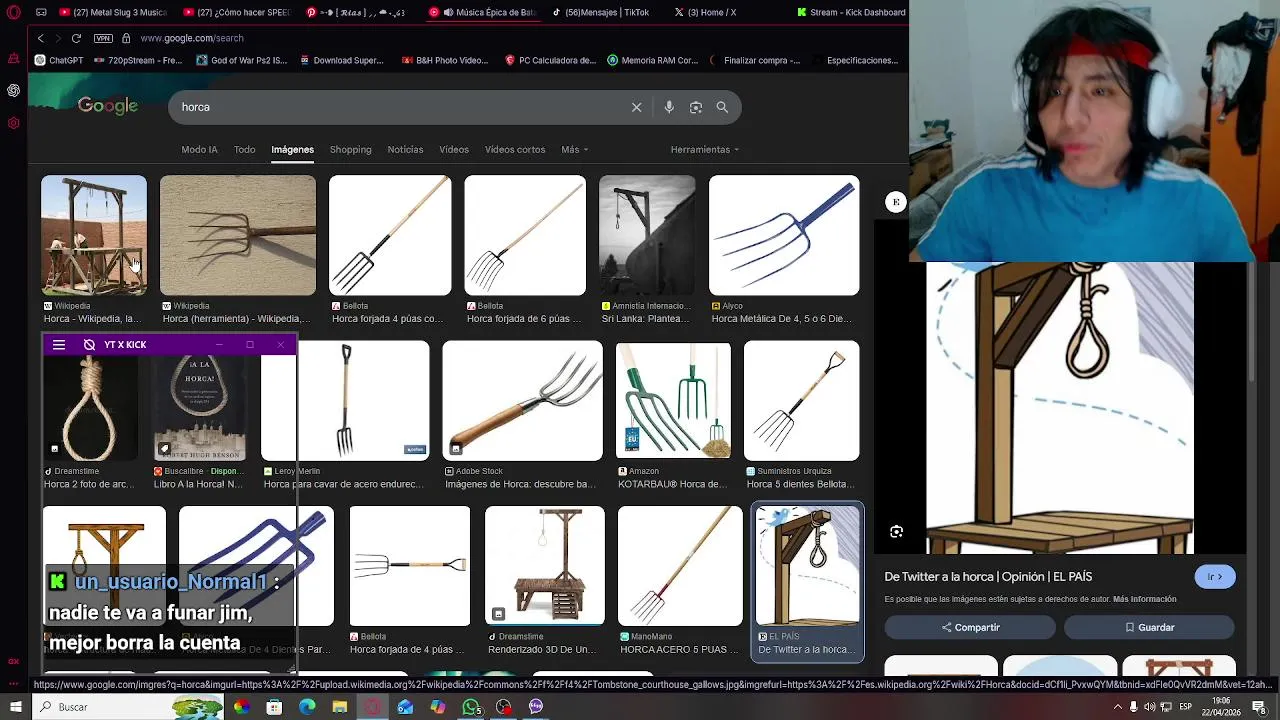Select the Shopping search filter

click(x=350, y=149)
